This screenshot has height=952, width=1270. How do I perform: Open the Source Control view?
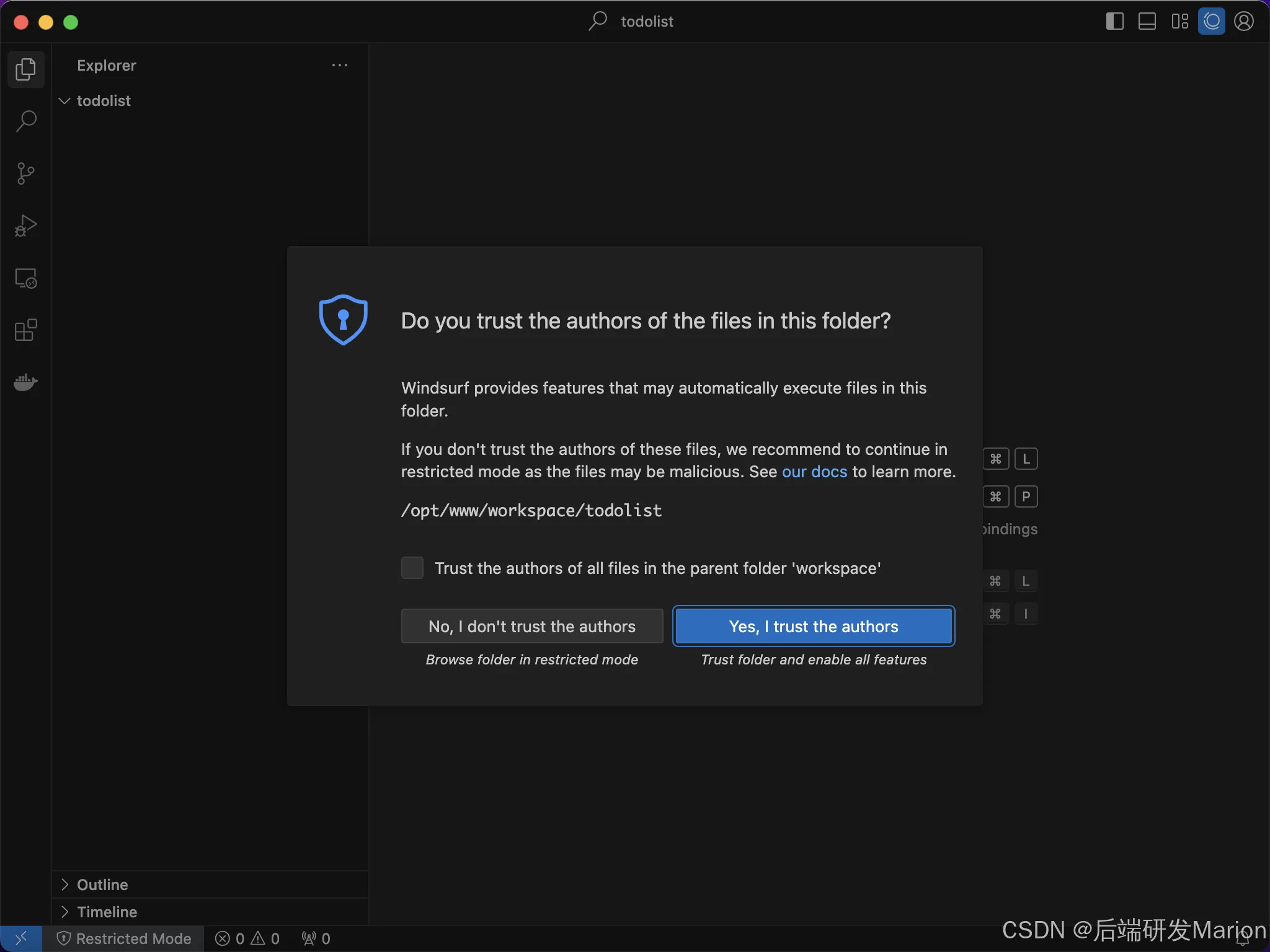click(x=25, y=174)
